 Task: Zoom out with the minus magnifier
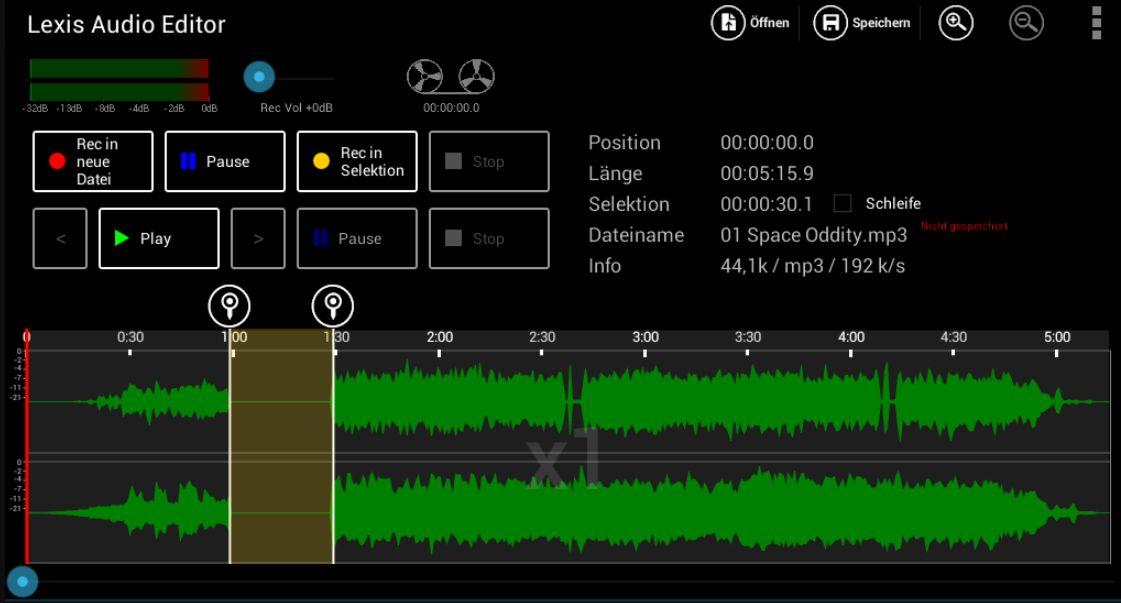click(x=1026, y=23)
